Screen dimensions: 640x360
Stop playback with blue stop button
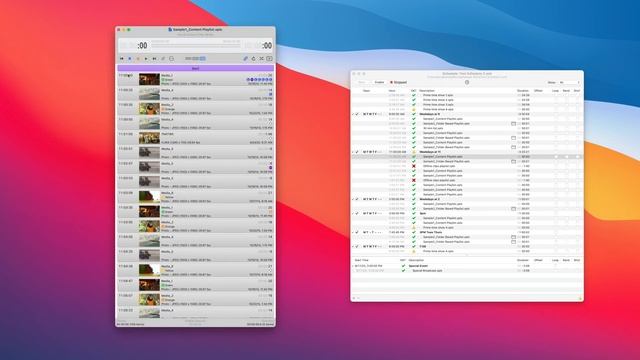[130, 59]
